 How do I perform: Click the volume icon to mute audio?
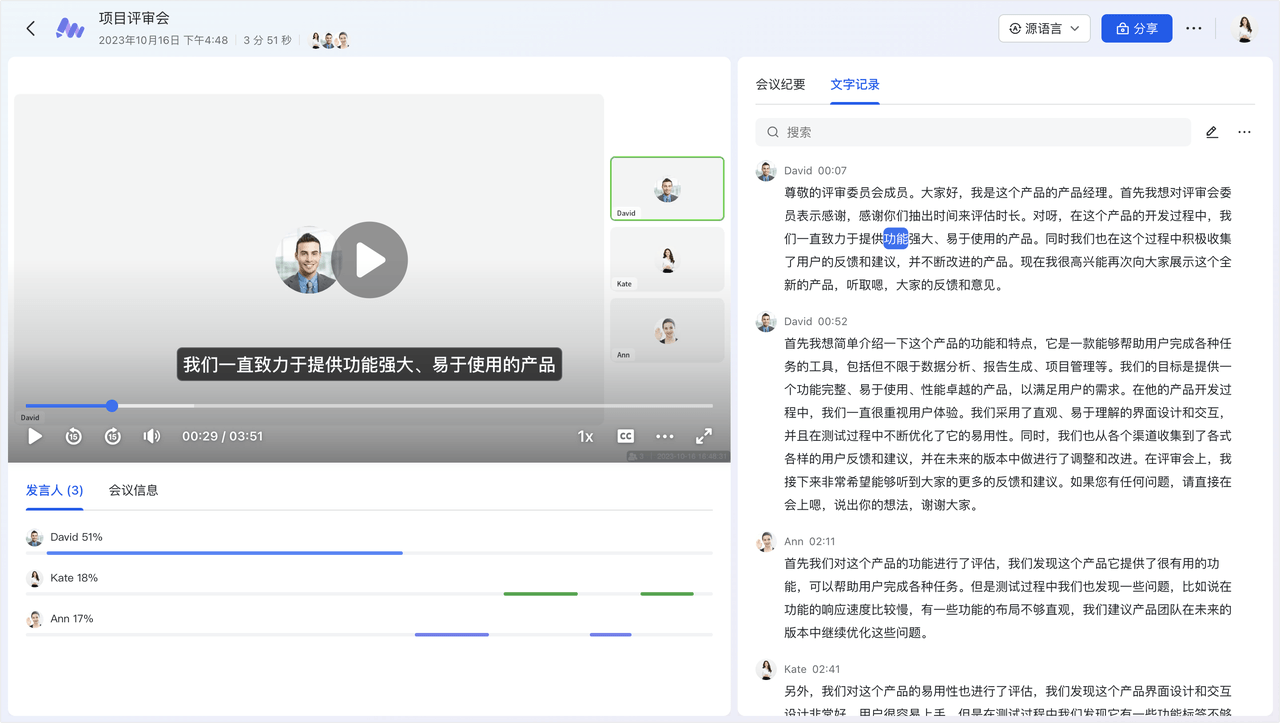(152, 436)
